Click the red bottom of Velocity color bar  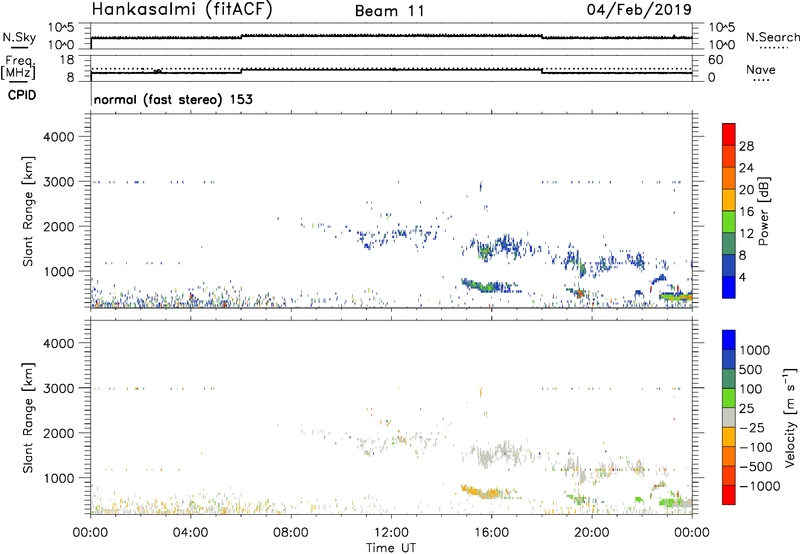(729, 495)
